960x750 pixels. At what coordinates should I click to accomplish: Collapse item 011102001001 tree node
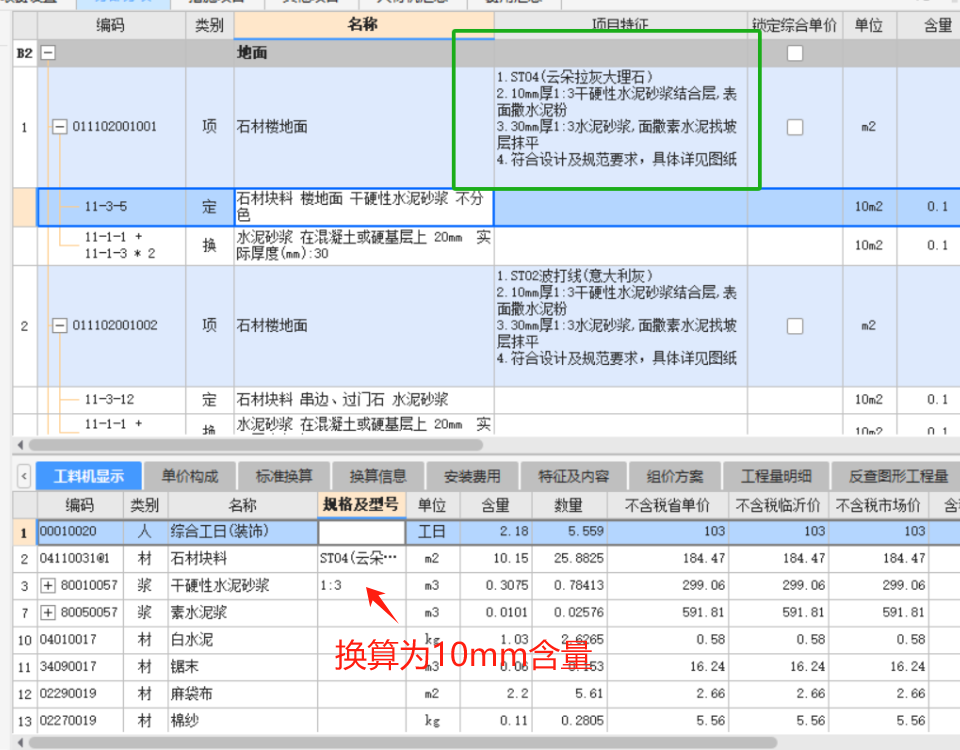coord(59,127)
